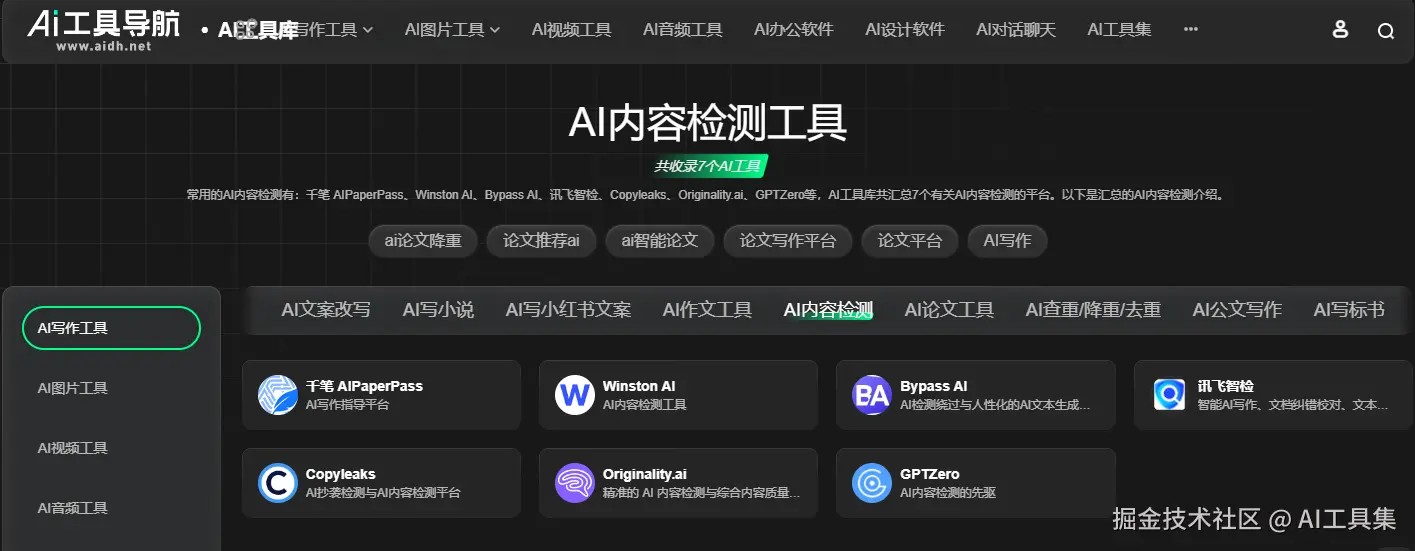The height and width of the screenshot is (551, 1415).
Task: Expand the AI图片工具 nav dropdown arrow
Action: (x=494, y=30)
